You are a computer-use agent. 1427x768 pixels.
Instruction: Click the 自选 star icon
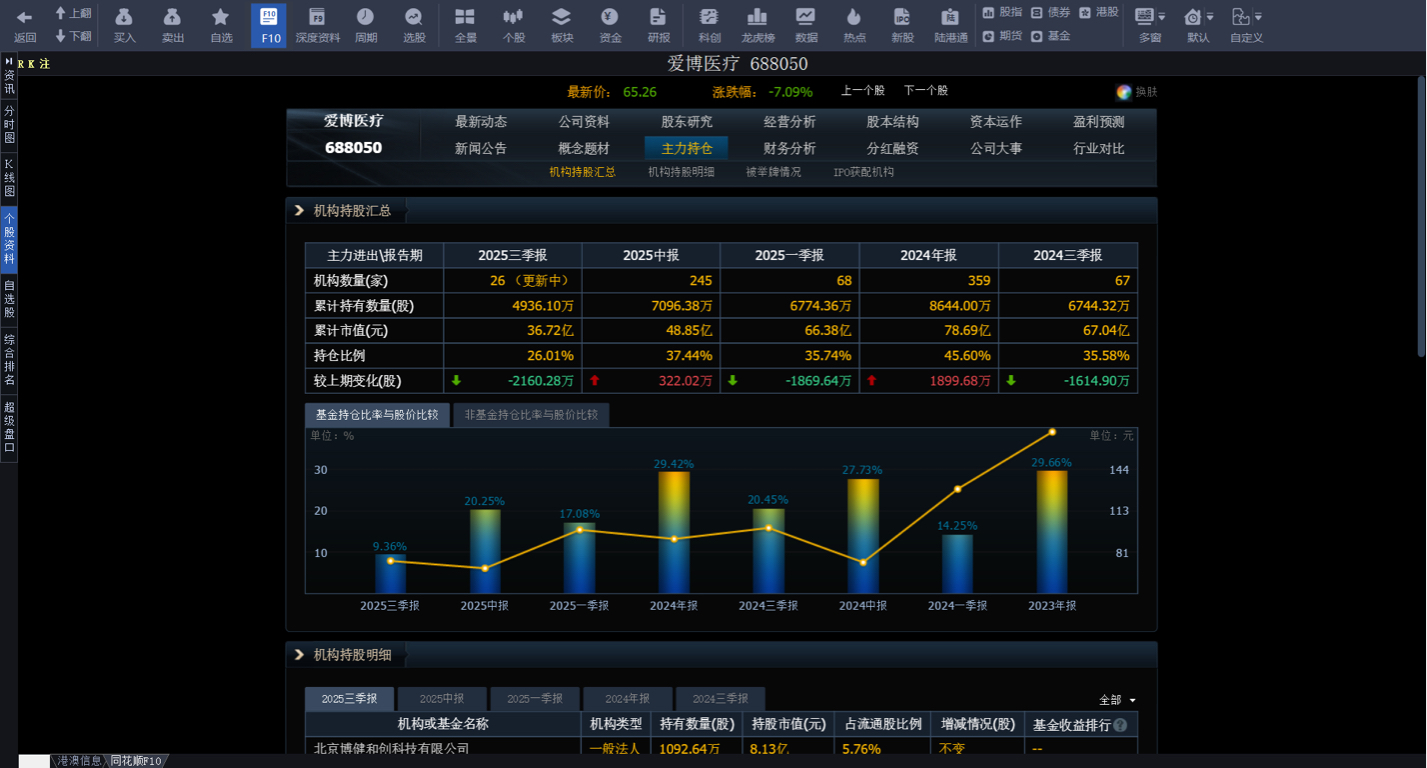coord(221,17)
